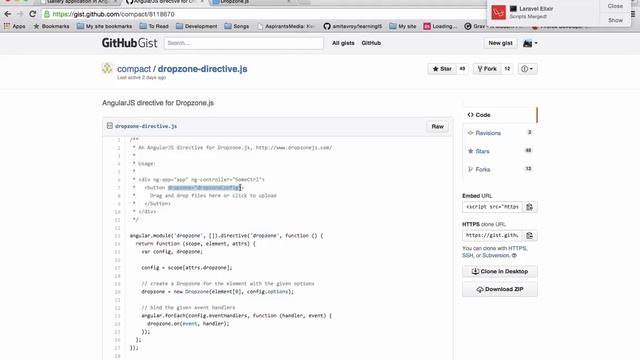Click the "dropzone.on(event, handler);" code line

click(x=188, y=324)
